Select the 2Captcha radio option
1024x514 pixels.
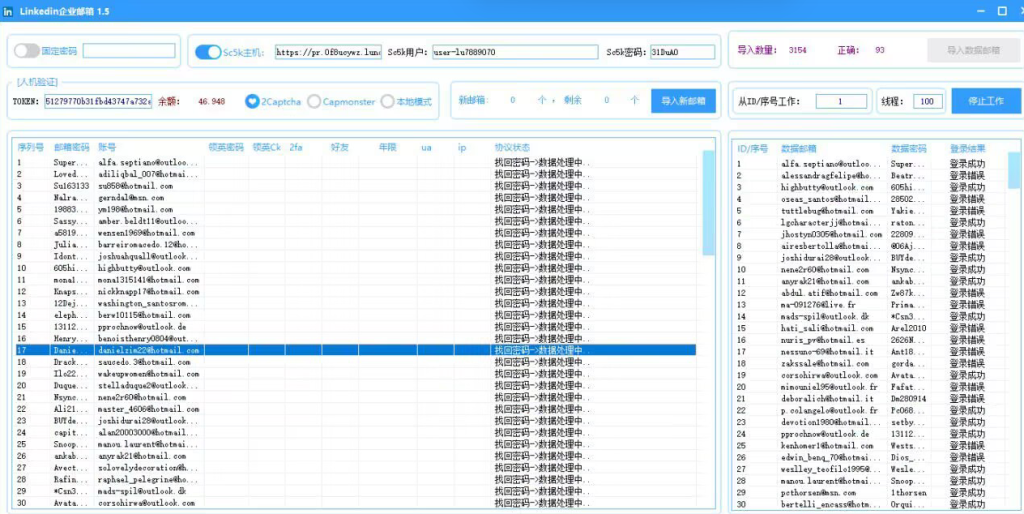(x=253, y=101)
